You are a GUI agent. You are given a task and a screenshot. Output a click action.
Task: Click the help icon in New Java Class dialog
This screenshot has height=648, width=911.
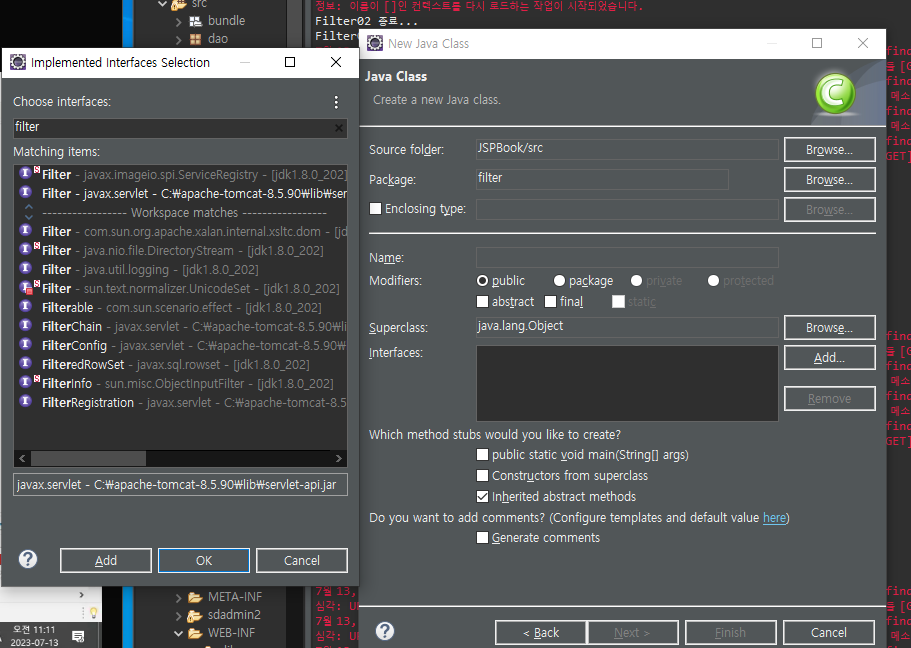[385, 631]
